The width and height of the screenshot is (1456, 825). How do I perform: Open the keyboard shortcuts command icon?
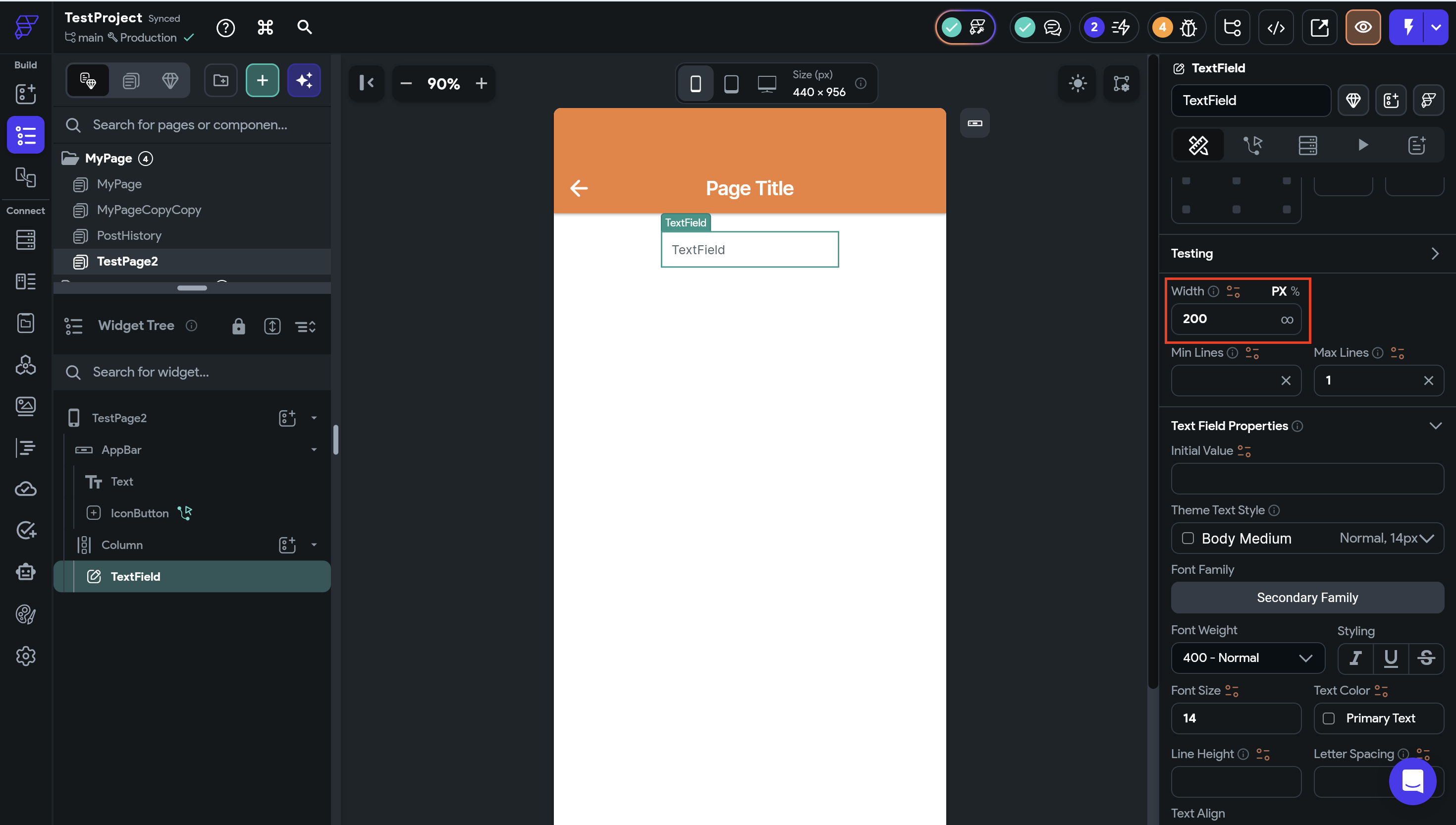click(x=265, y=27)
